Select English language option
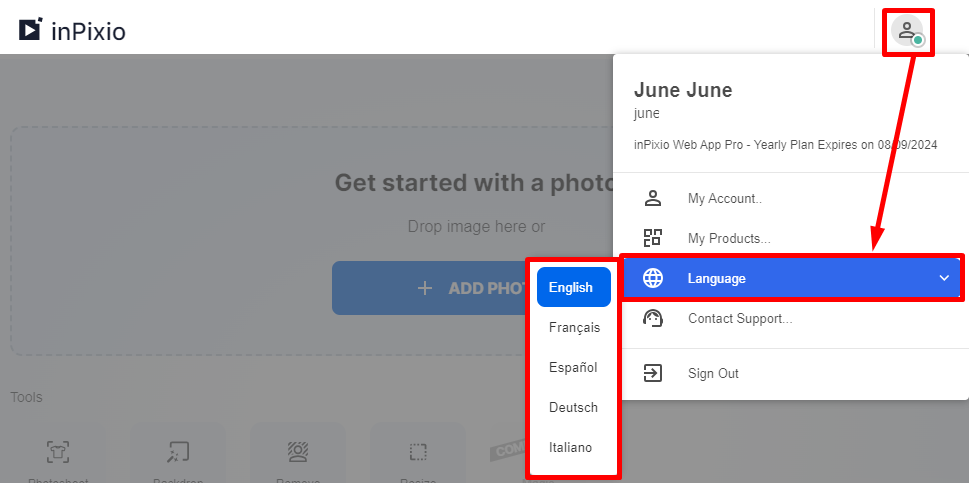 (573, 287)
